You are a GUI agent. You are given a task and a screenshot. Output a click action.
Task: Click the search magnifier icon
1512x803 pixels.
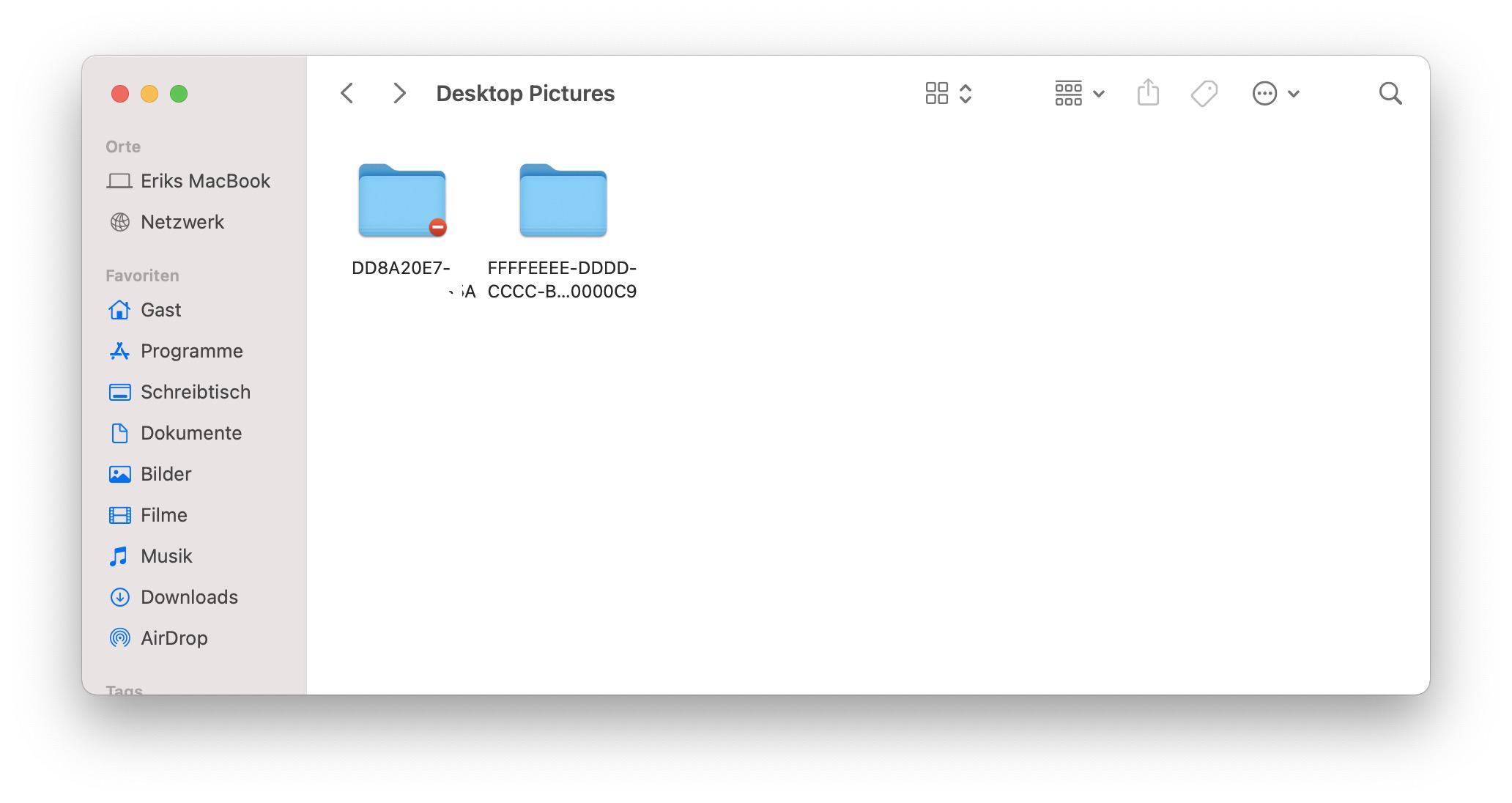click(1390, 94)
